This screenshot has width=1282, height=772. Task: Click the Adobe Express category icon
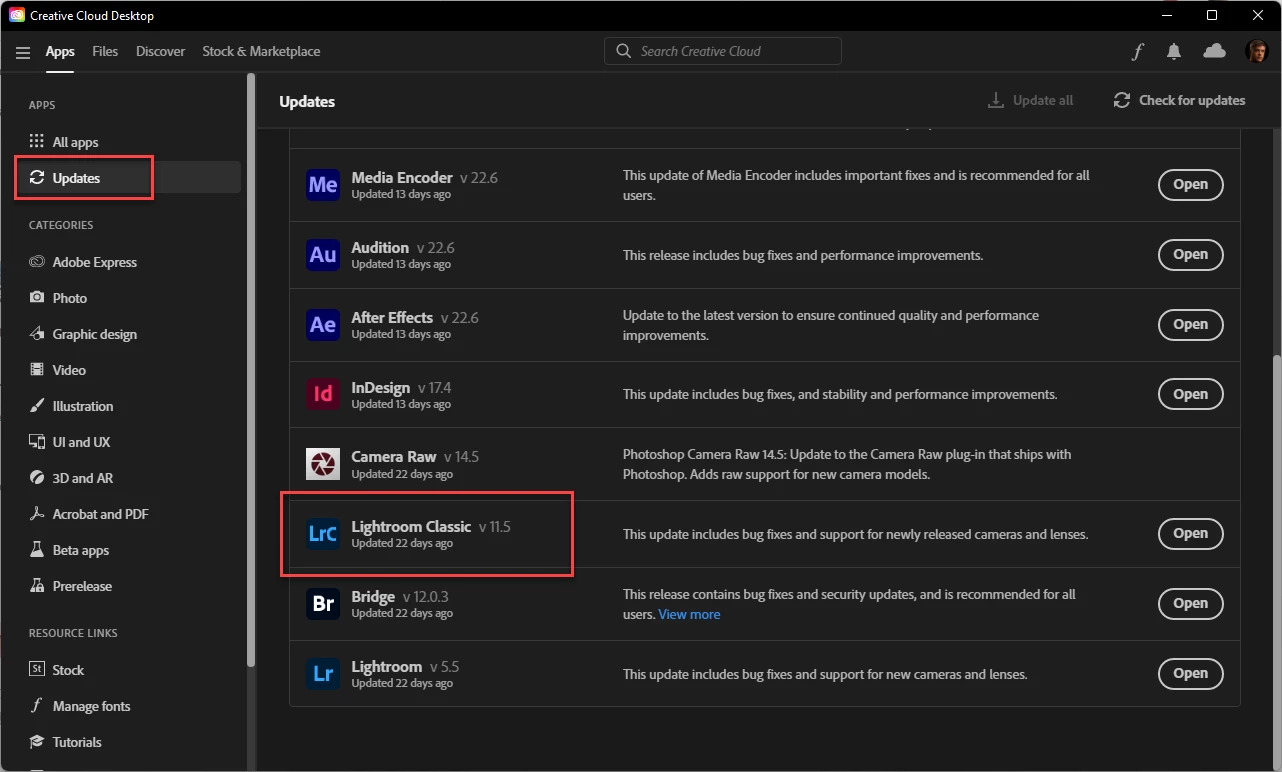pos(37,262)
